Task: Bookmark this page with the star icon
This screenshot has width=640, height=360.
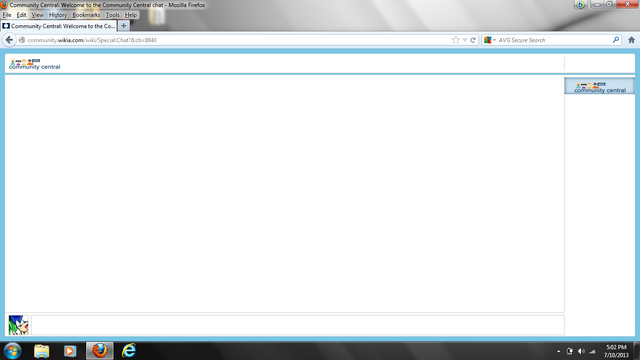Action: coord(456,40)
